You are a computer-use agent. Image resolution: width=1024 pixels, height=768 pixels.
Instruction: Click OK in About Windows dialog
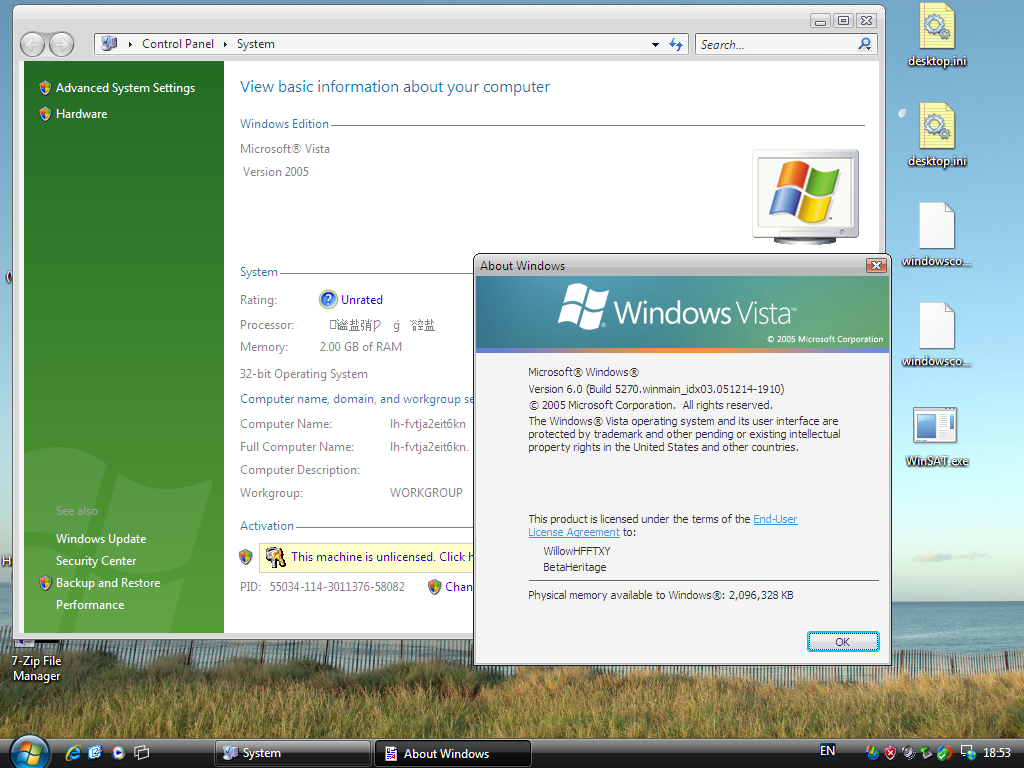[843, 642]
